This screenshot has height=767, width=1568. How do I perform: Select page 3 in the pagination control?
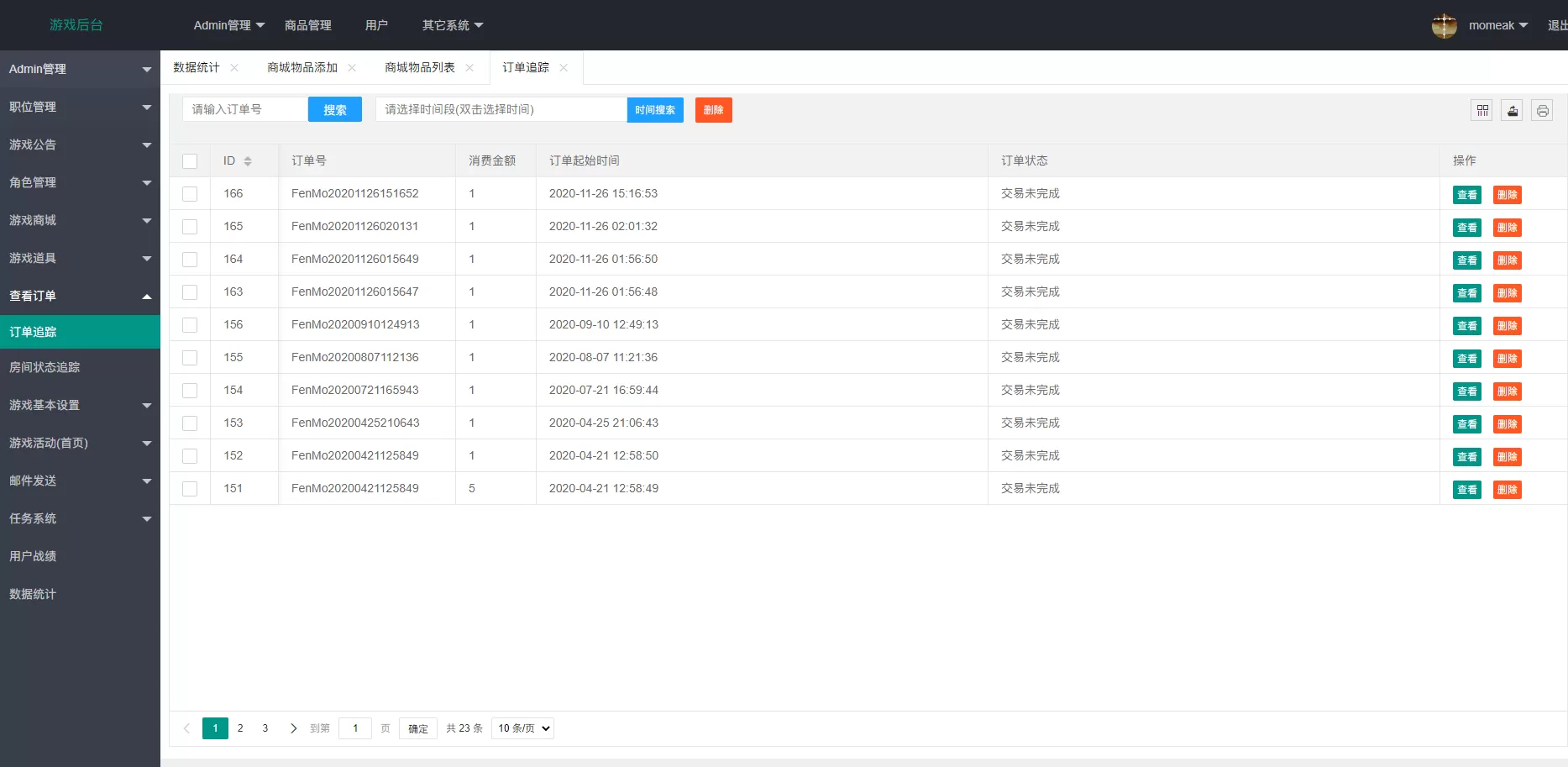(265, 728)
